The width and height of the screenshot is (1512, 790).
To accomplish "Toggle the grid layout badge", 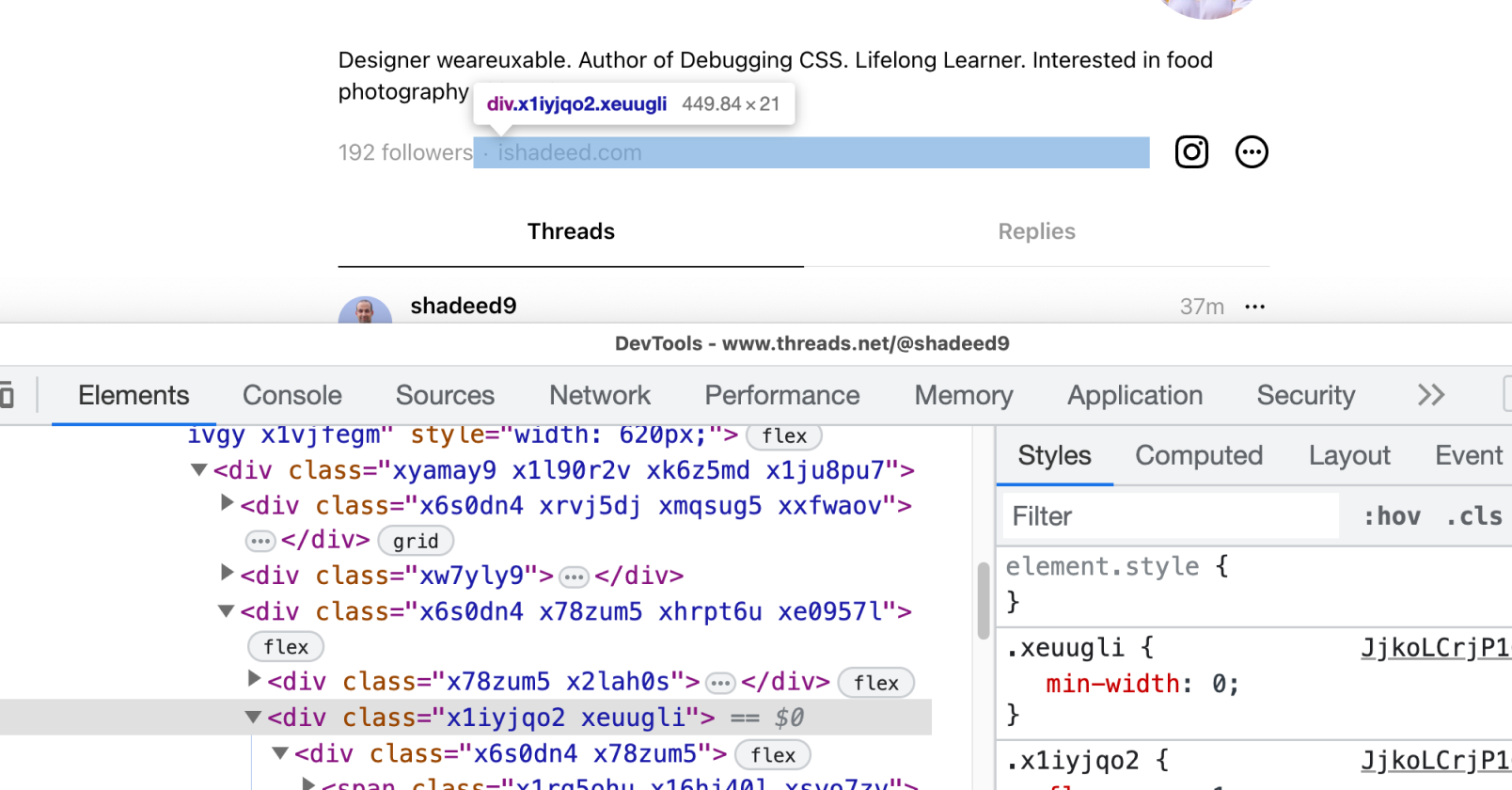I will [x=416, y=542].
